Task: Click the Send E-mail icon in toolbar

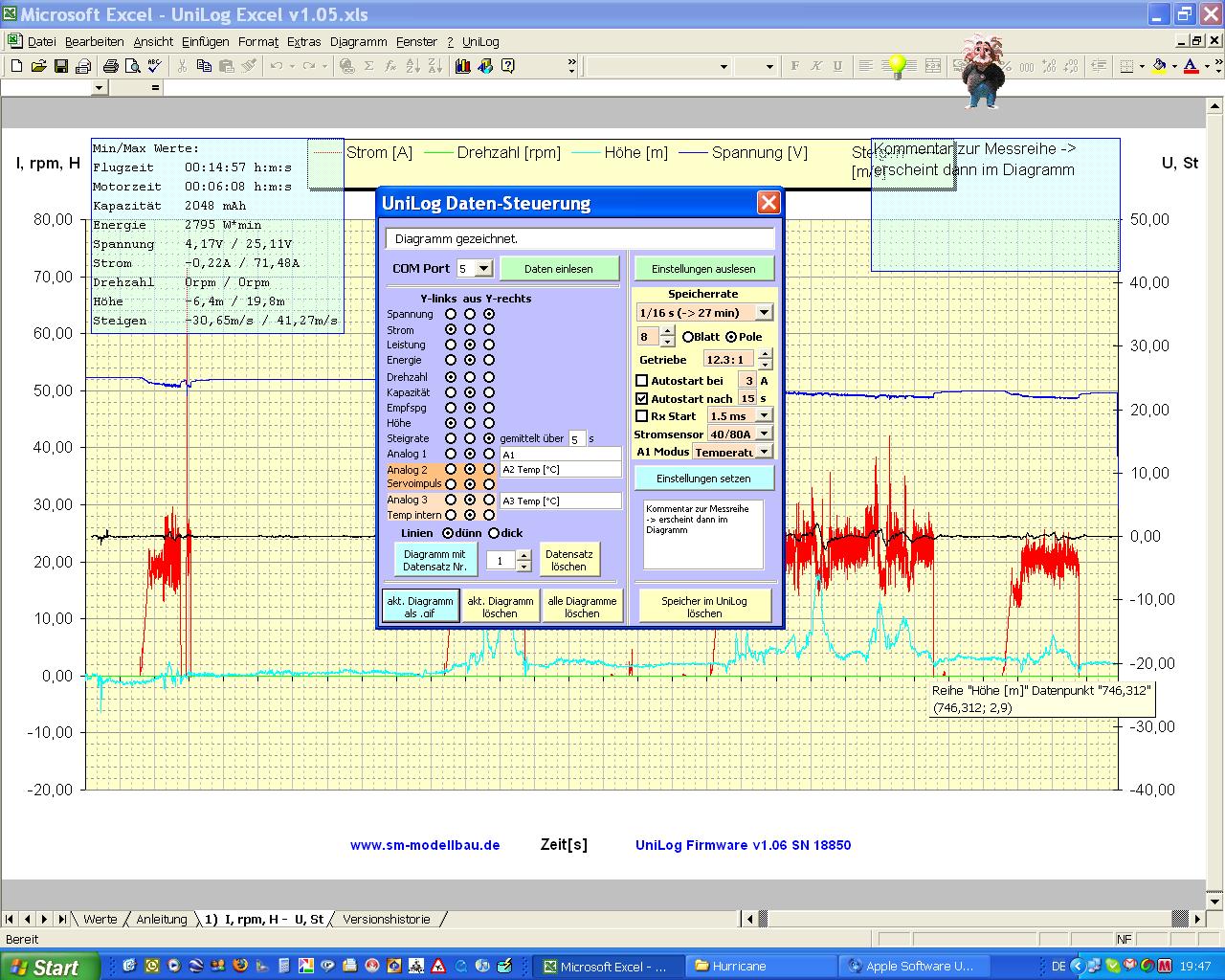Action: coord(83,66)
